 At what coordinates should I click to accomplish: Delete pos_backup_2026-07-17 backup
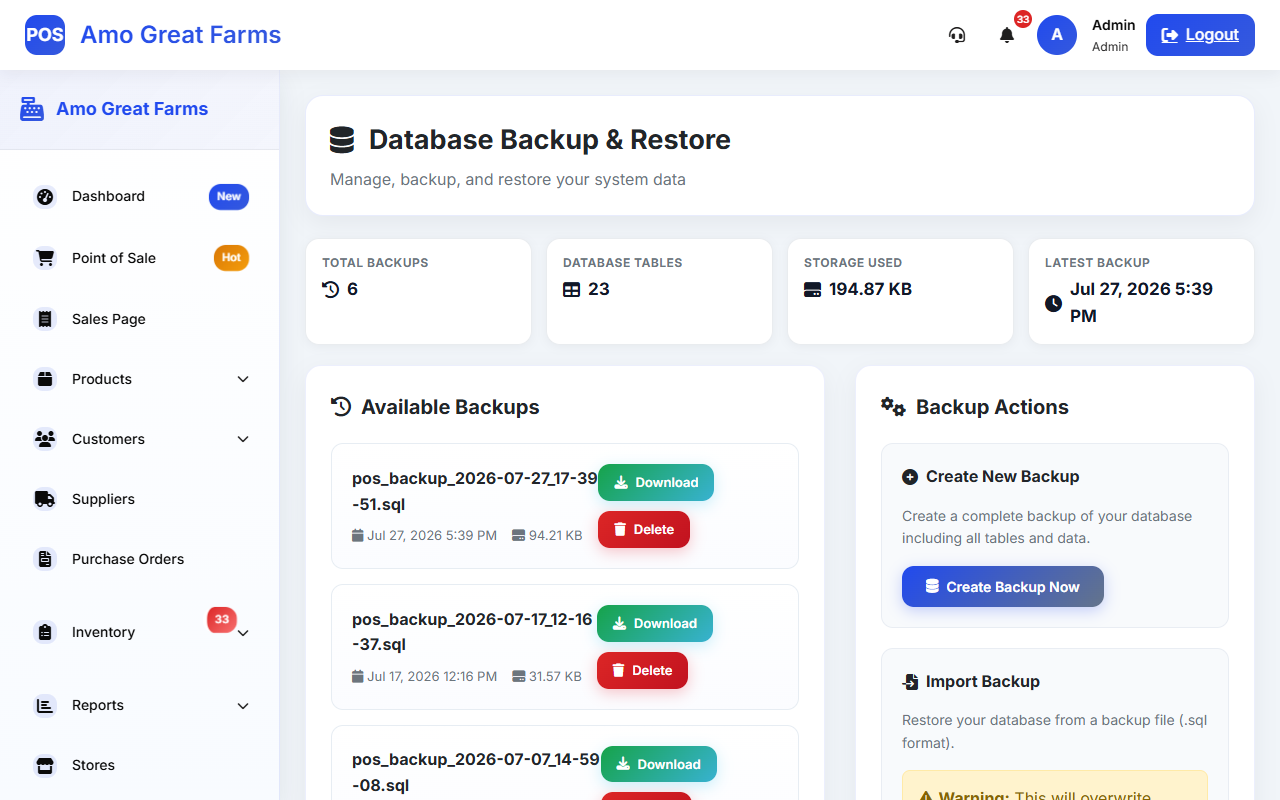point(642,670)
